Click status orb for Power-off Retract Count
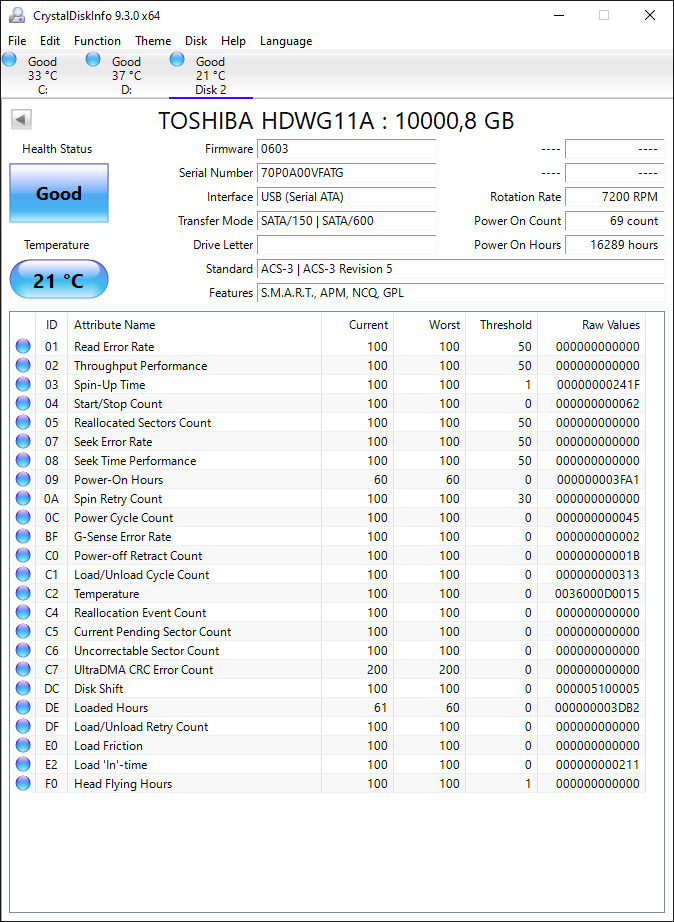This screenshot has height=922, width=674. [x=23, y=555]
